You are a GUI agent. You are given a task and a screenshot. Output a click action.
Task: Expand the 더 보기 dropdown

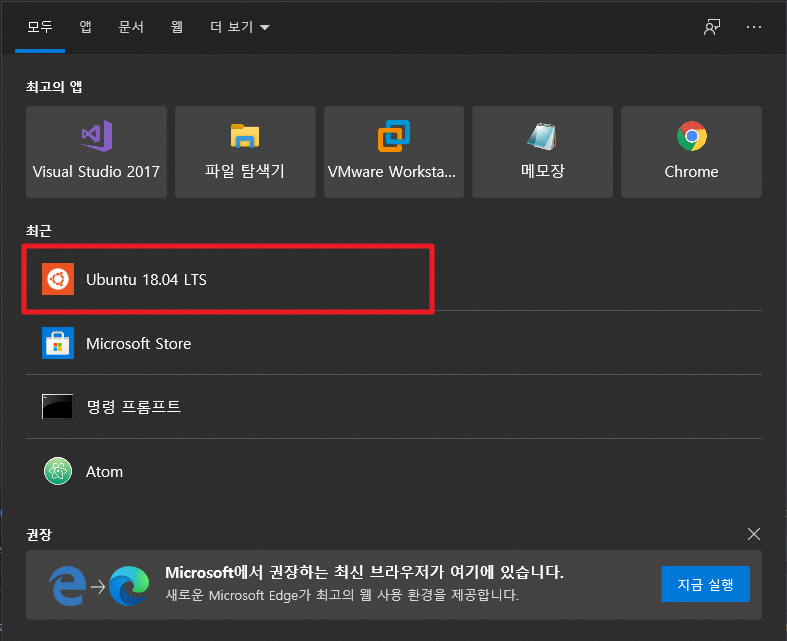[240, 27]
